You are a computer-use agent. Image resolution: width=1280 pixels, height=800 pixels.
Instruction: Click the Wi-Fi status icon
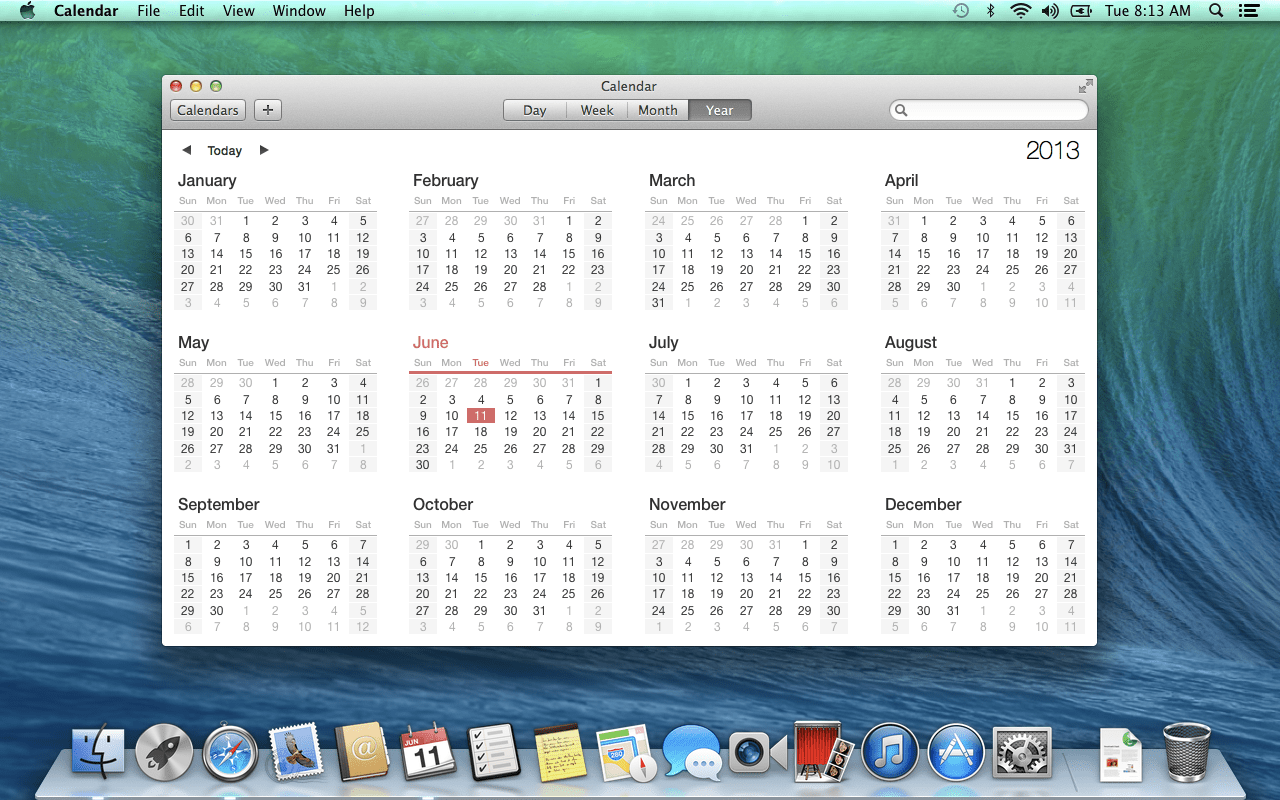1019,11
